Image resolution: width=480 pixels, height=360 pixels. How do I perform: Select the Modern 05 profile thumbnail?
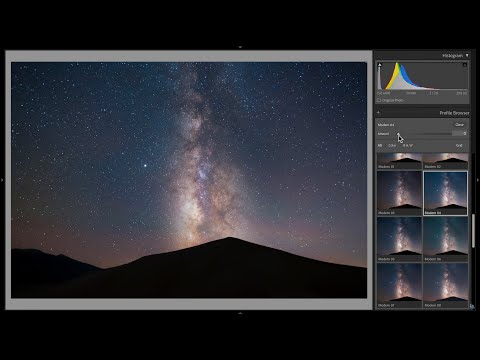coord(399,239)
